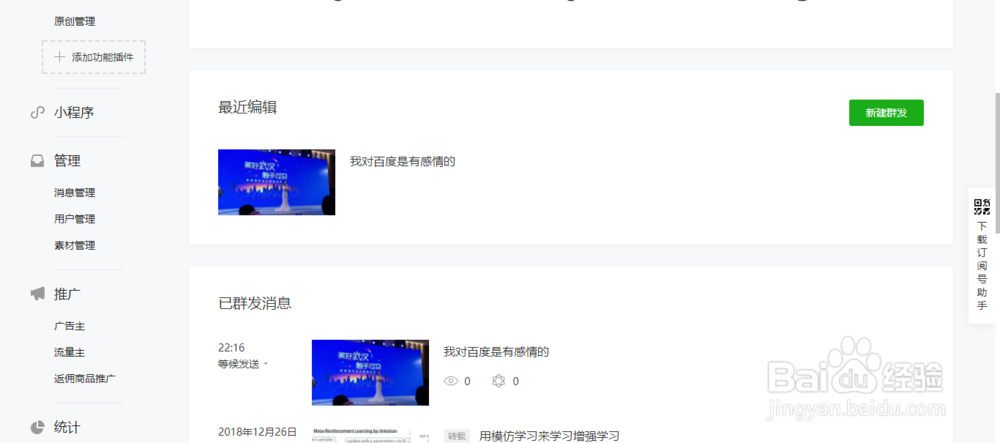The height and width of the screenshot is (443, 1000).
Task: Click the 2018年12月26日 date text
Action: (257, 432)
